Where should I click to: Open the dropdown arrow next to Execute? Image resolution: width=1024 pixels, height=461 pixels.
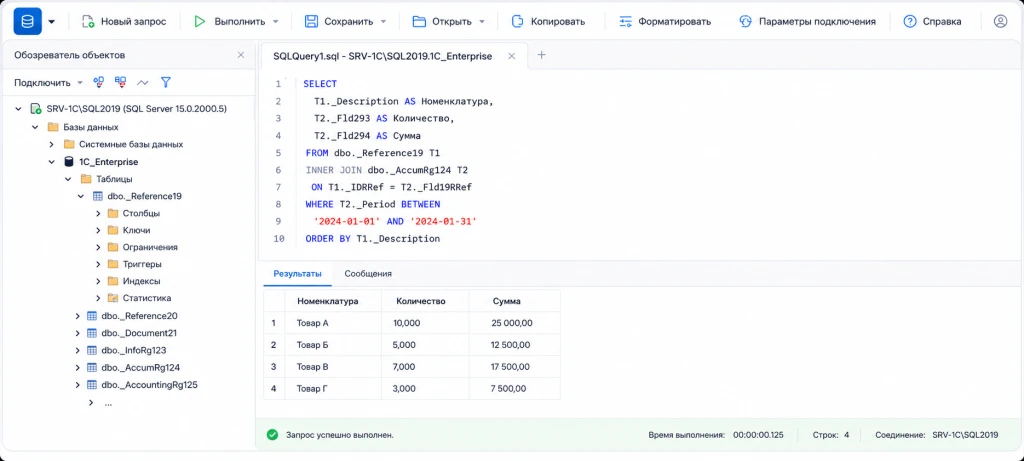(276, 22)
